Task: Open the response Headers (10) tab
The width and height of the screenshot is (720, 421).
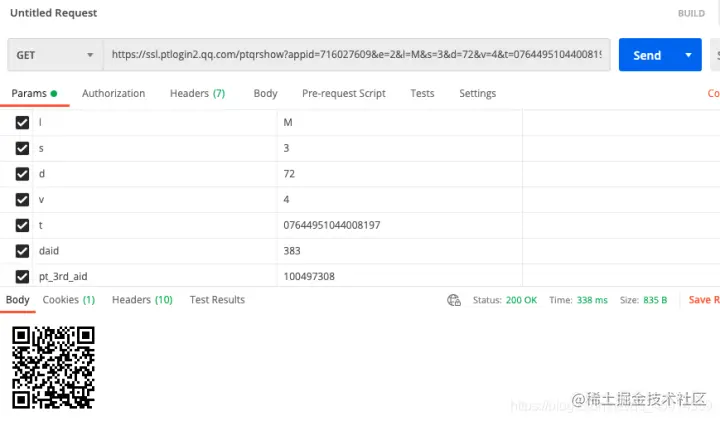Action: pos(142,300)
